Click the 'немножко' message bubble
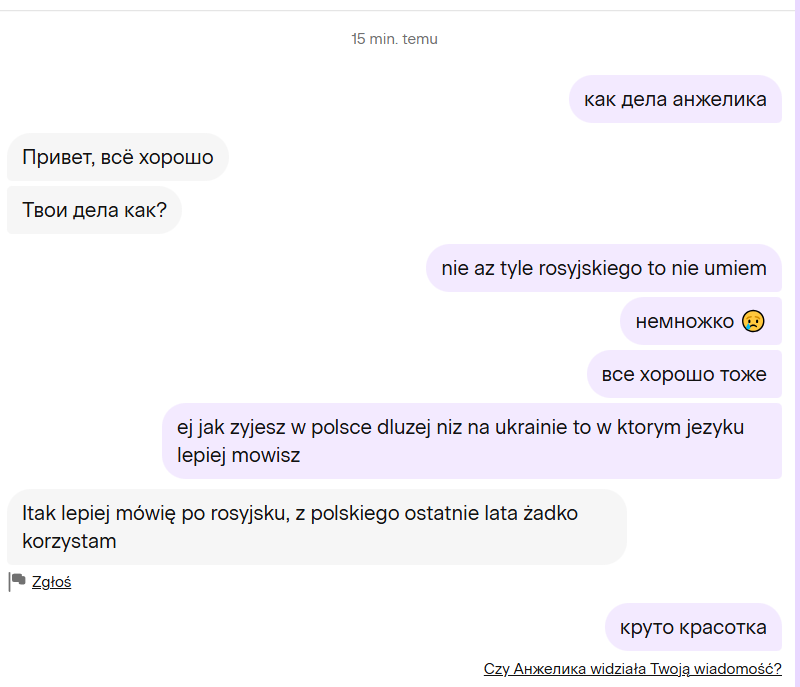This screenshot has height=687, width=800. coord(701,321)
